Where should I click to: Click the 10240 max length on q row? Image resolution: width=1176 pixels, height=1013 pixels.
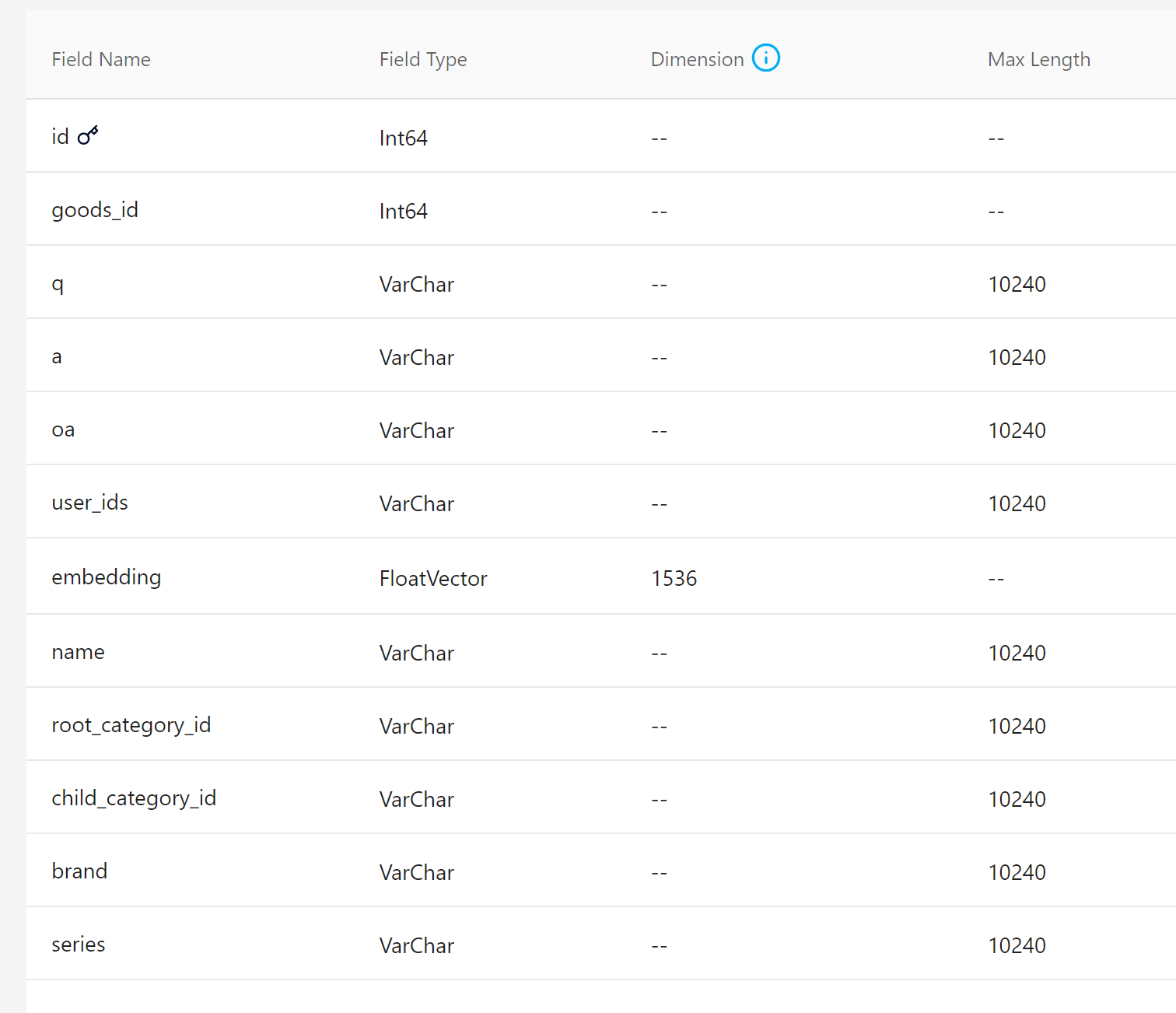coord(1017,284)
